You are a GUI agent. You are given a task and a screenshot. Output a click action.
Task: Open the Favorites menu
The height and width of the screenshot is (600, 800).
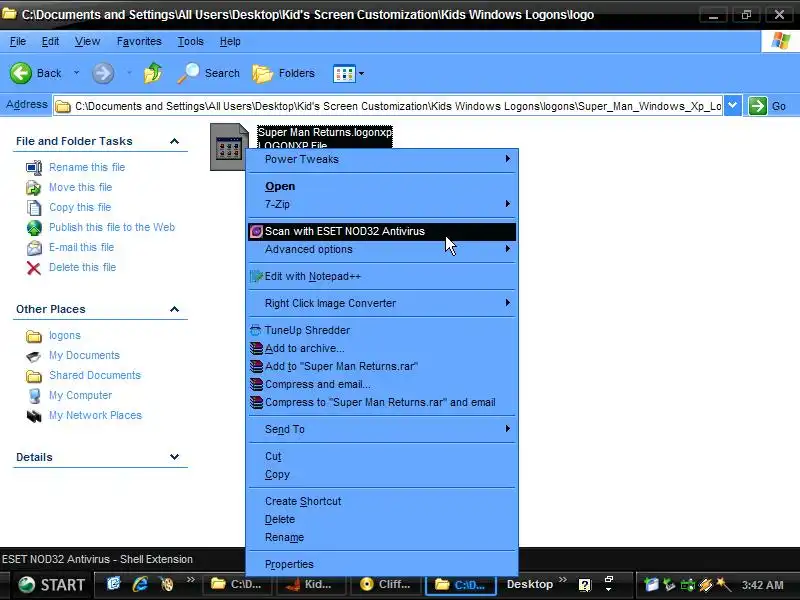(139, 41)
